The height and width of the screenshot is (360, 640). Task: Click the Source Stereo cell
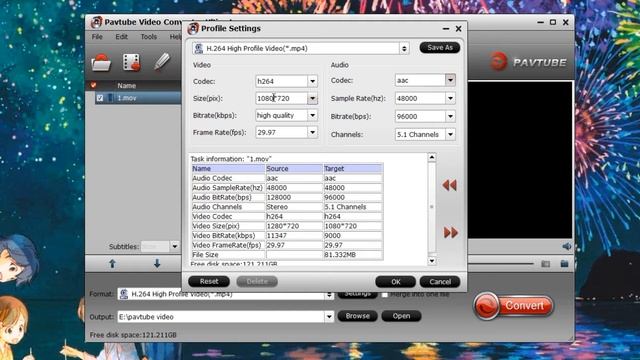tap(294, 207)
